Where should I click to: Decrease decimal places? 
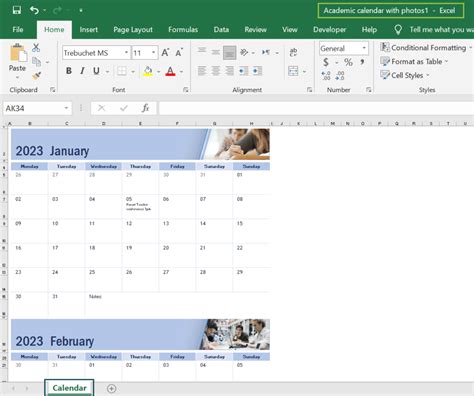click(340, 76)
